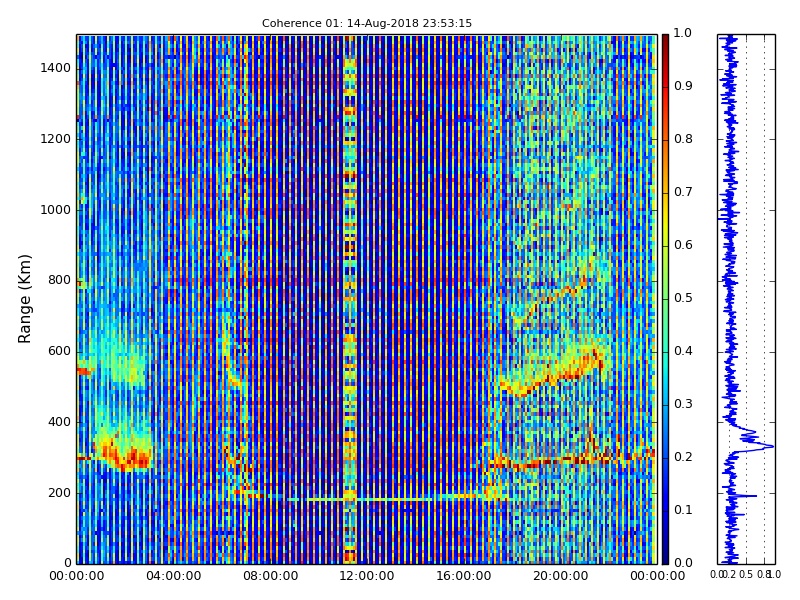Select the 800 range tick label
This screenshot has height=600, width=800.
click(x=60, y=280)
